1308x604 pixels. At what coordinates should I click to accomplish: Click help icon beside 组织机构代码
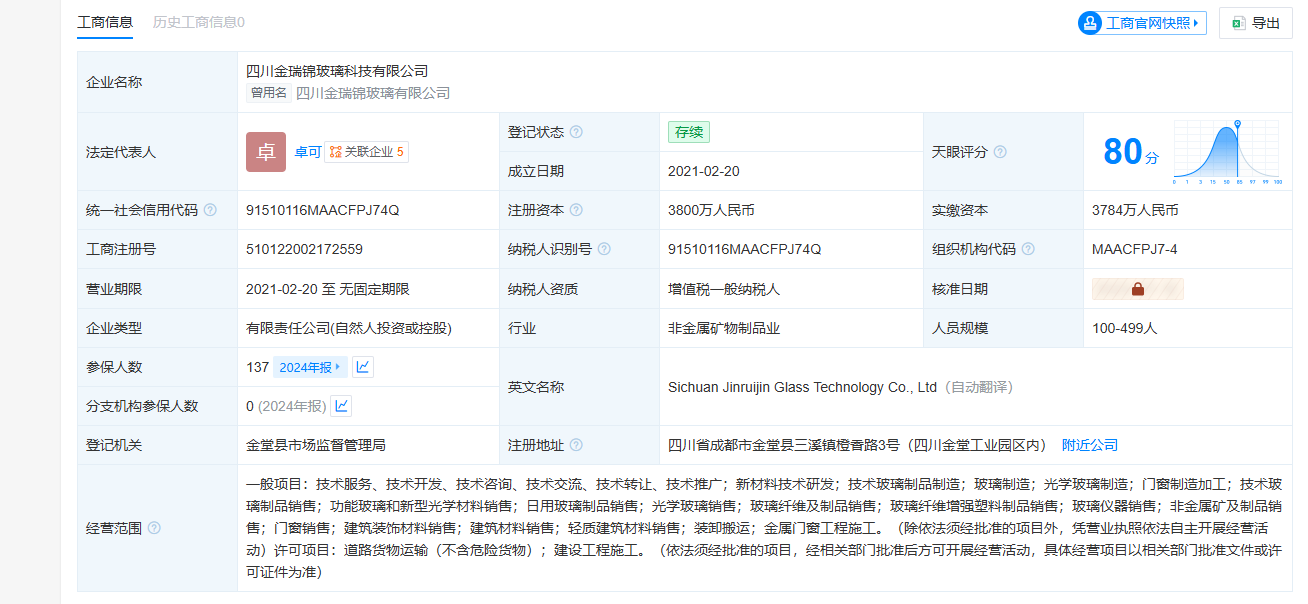point(1028,249)
